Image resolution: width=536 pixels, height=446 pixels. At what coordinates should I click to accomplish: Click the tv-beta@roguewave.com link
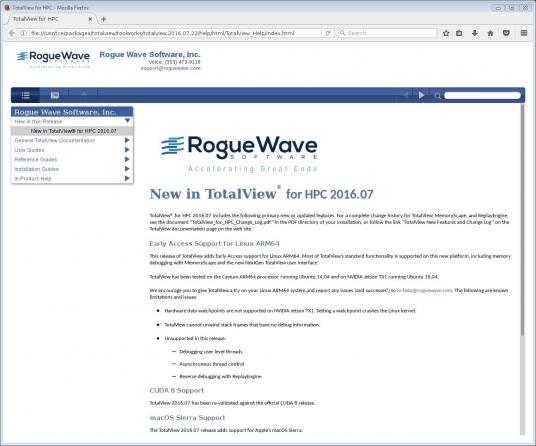tap(425, 290)
